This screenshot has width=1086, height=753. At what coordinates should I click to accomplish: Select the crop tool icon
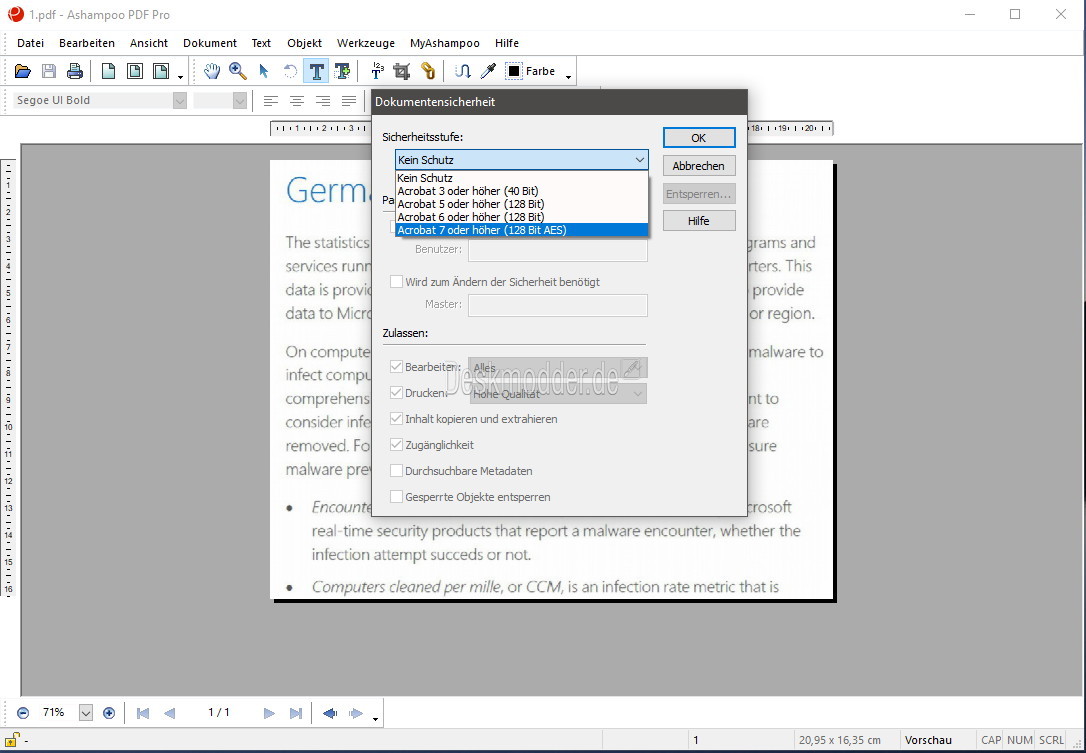click(x=402, y=71)
